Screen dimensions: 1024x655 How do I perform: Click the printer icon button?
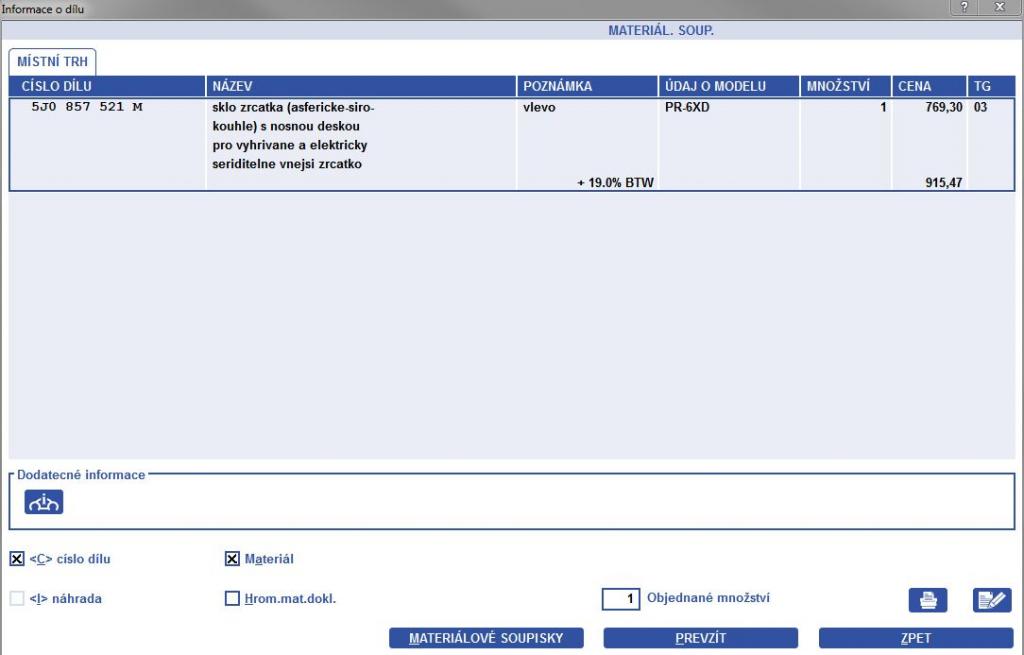927,599
